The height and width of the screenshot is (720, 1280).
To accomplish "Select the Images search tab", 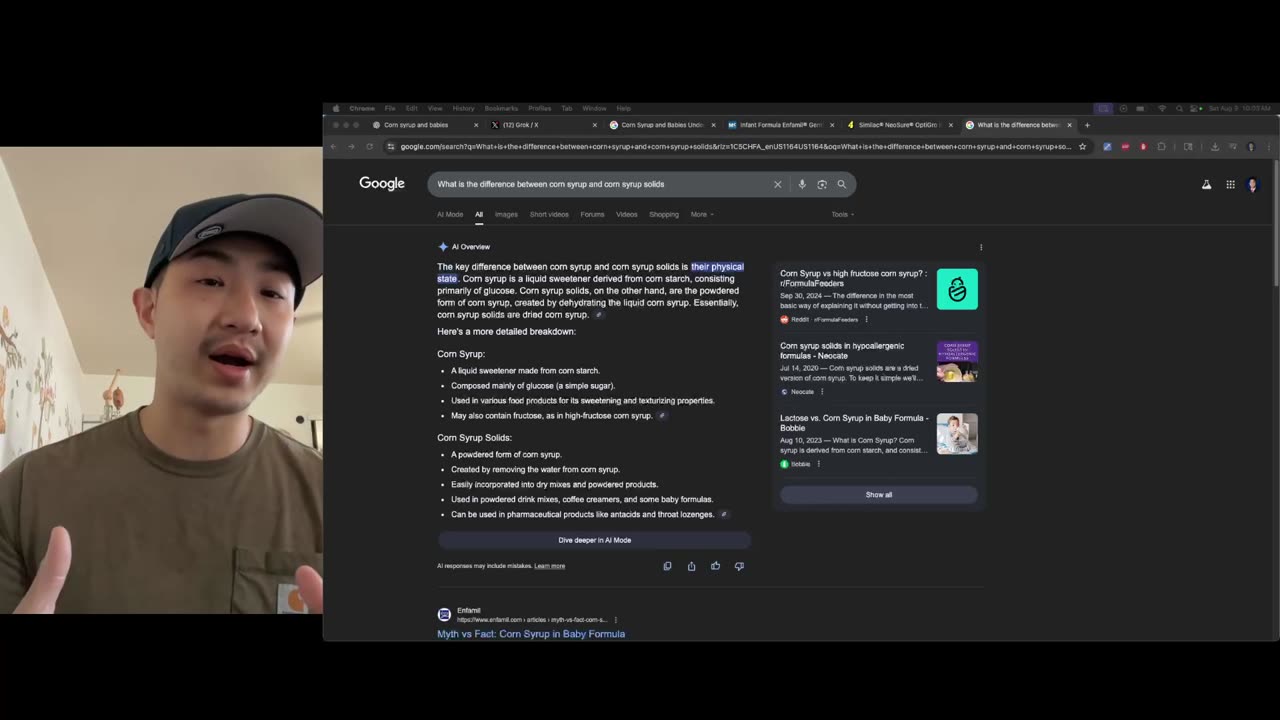I will pos(506,214).
